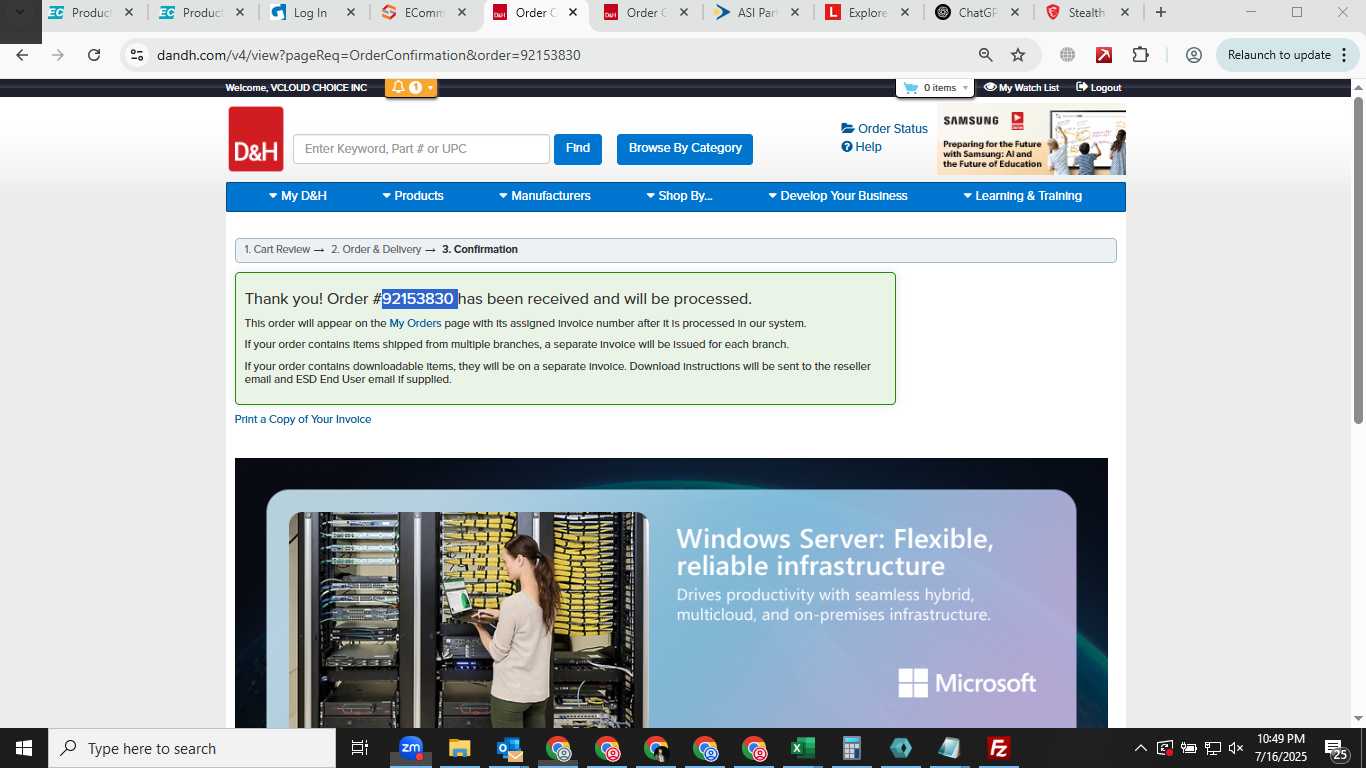Image resolution: width=1366 pixels, height=768 pixels.
Task: Click the Windows Server Microsoft banner
Action: (671, 592)
